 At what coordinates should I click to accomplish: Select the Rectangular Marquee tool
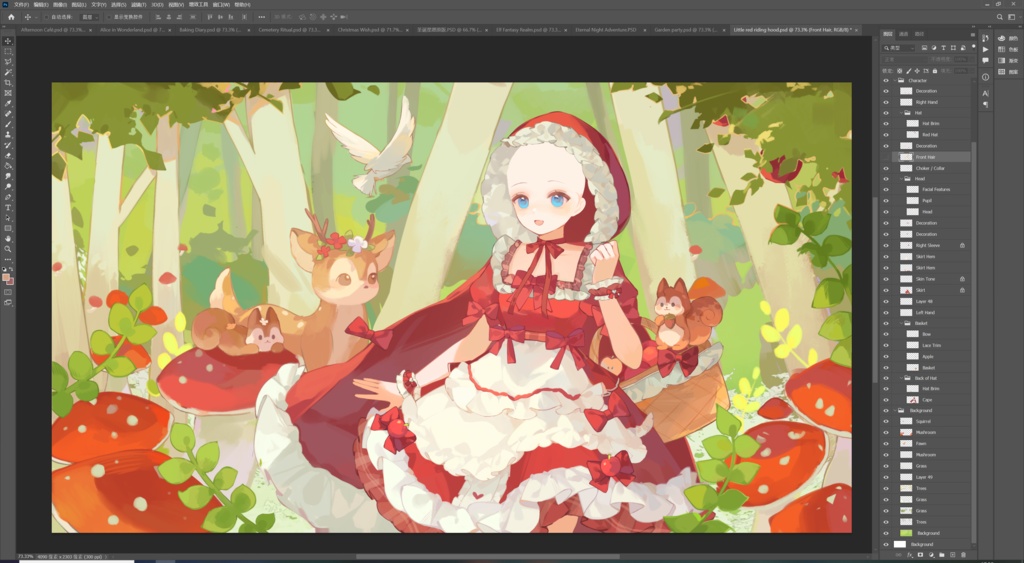pos(8,52)
